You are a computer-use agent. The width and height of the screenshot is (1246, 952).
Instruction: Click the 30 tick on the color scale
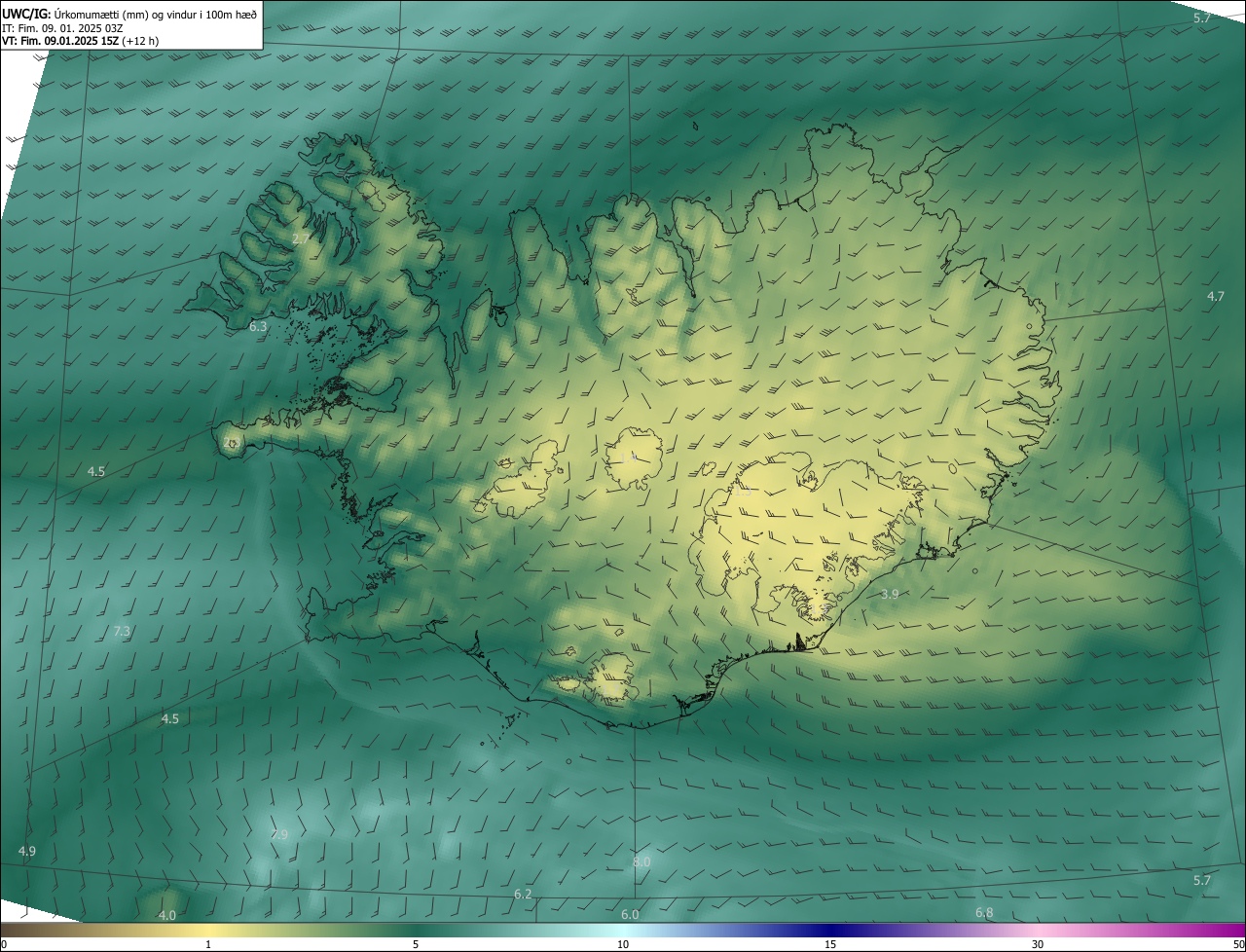(x=1038, y=945)
